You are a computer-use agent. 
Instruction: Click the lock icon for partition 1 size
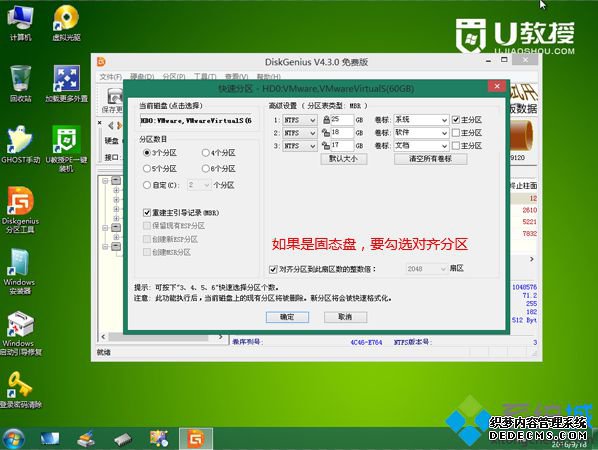tap(326, 120)
